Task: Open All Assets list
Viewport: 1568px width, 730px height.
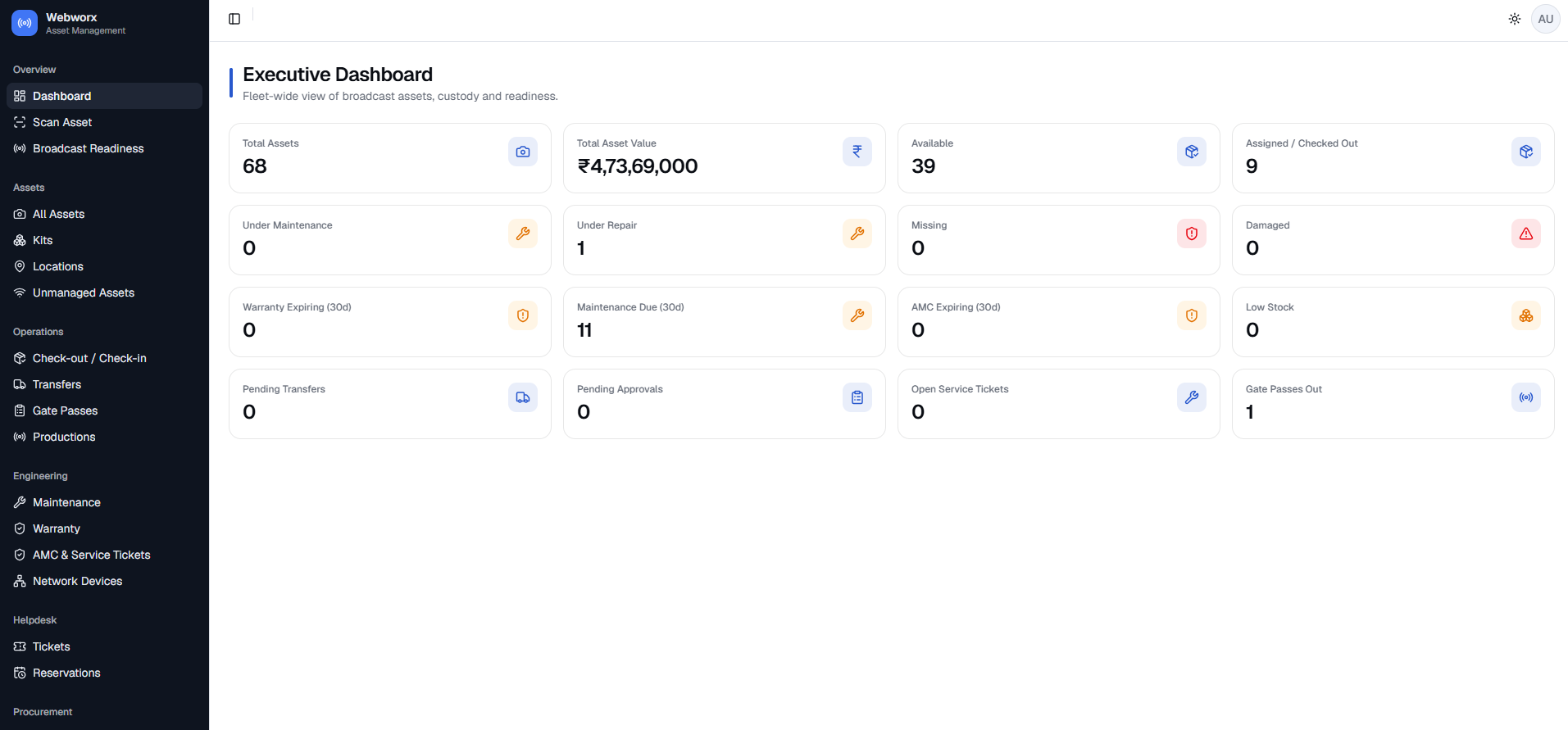Action: (104, 214)
